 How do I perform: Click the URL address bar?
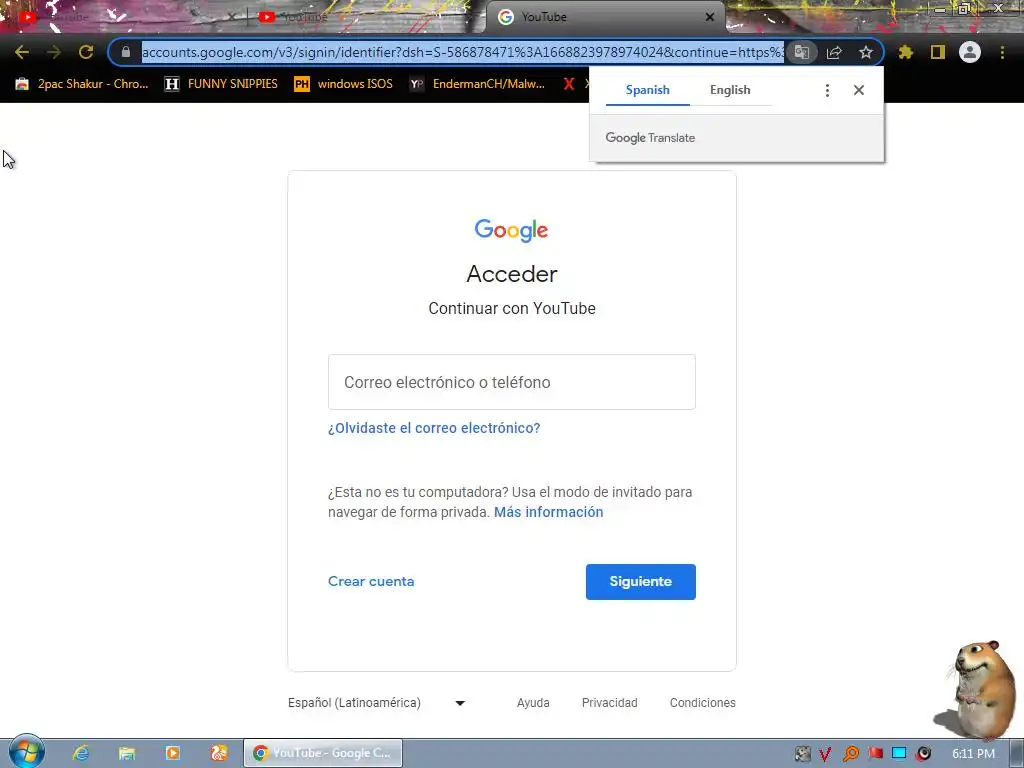462,52
